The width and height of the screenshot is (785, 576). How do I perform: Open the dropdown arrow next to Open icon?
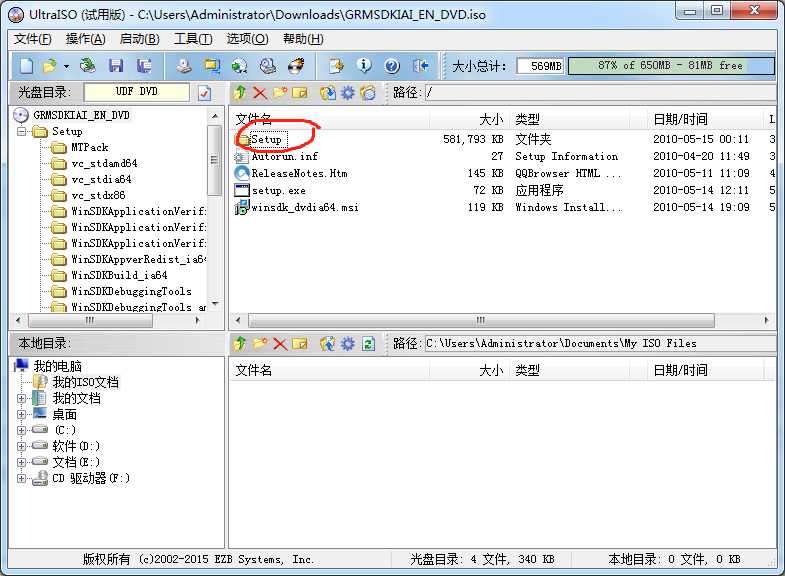click(x=66, y=66)
